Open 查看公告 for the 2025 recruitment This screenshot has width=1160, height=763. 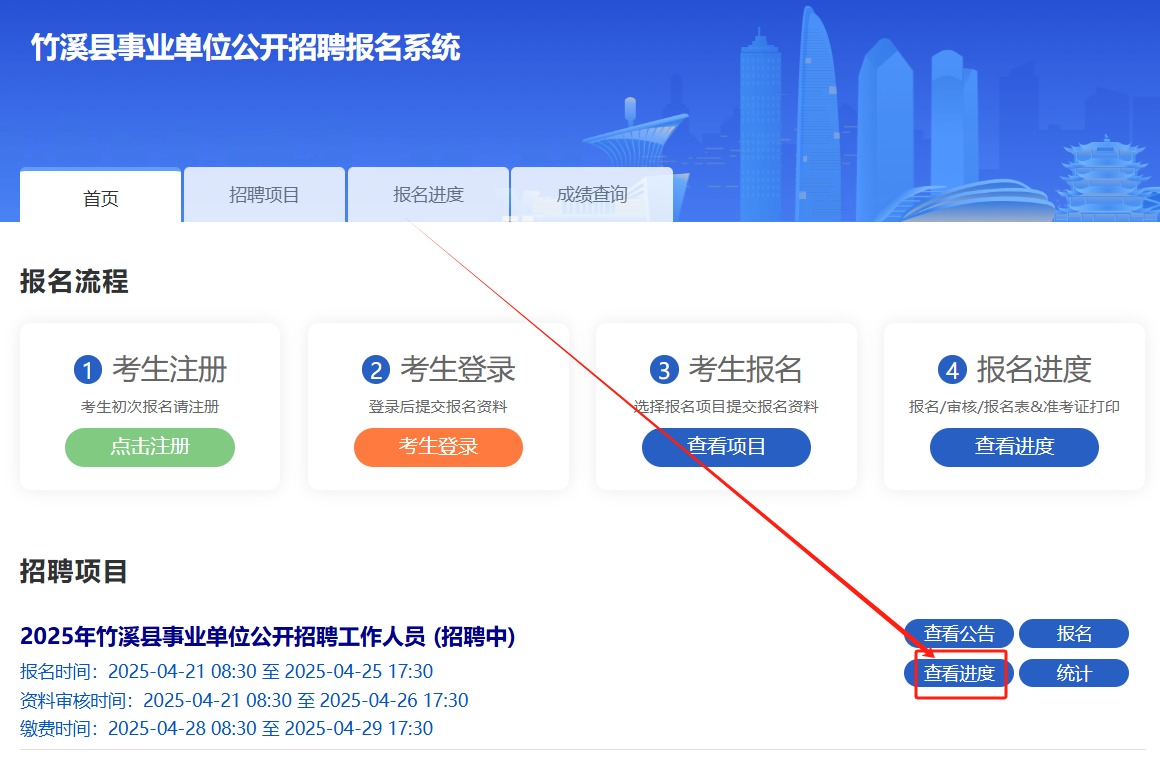(959, 633)
